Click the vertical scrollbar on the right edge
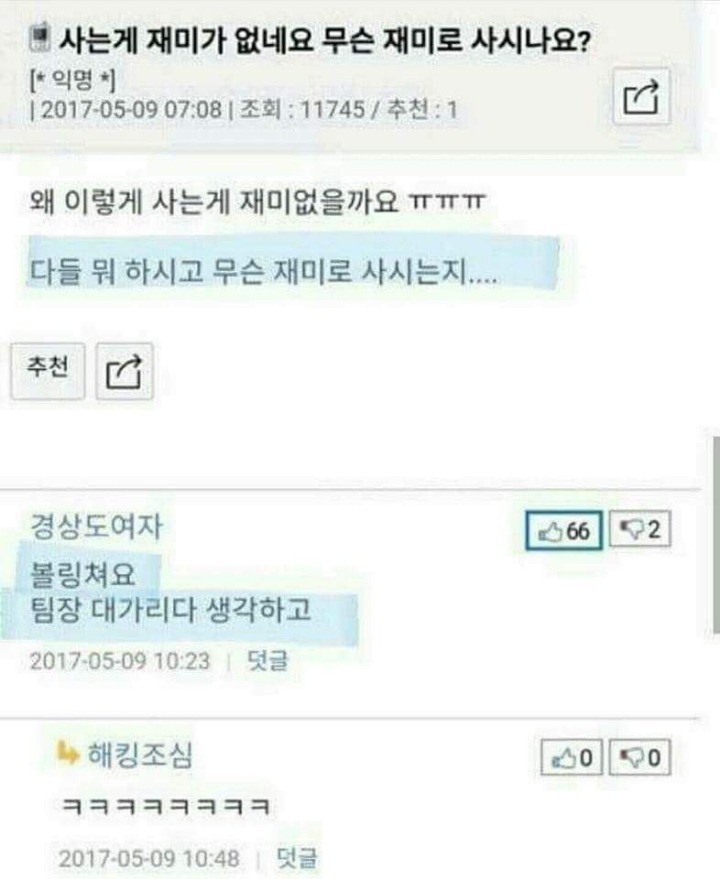Screen dimensions: 720x879 pyautogui.click(x=716, y=535)
